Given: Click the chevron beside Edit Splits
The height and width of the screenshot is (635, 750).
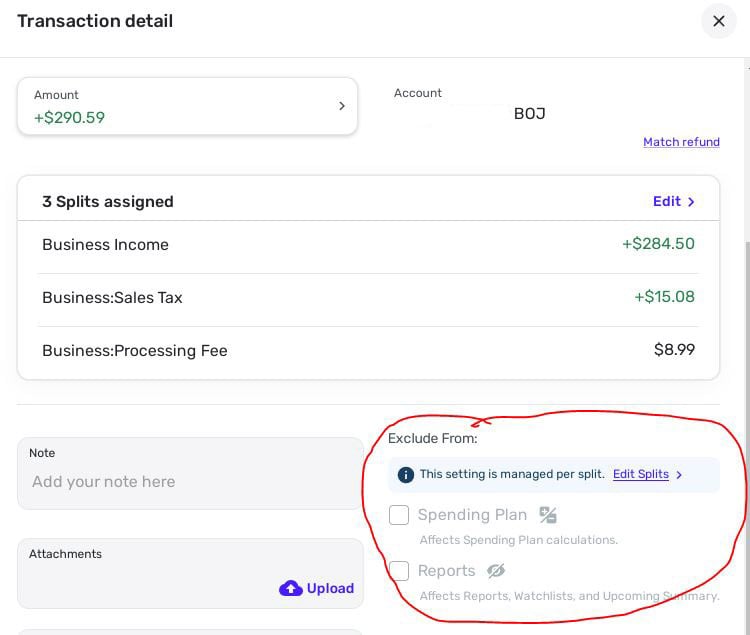Looking at the screenshot, I should [x=680, y=475].
